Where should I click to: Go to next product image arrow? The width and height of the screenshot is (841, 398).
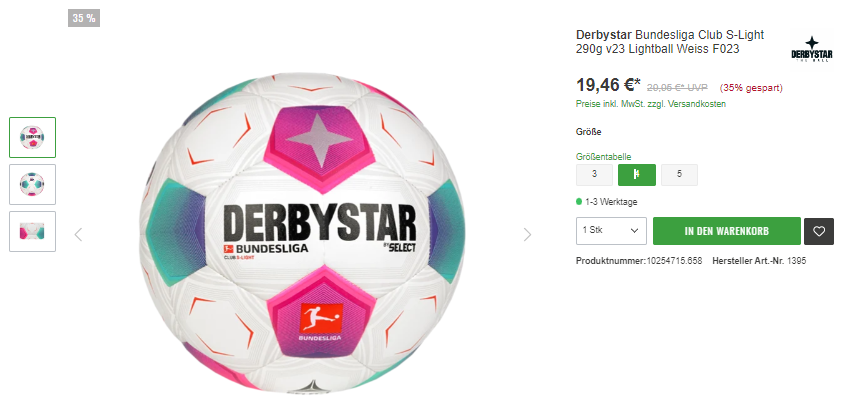pos(527,234)
